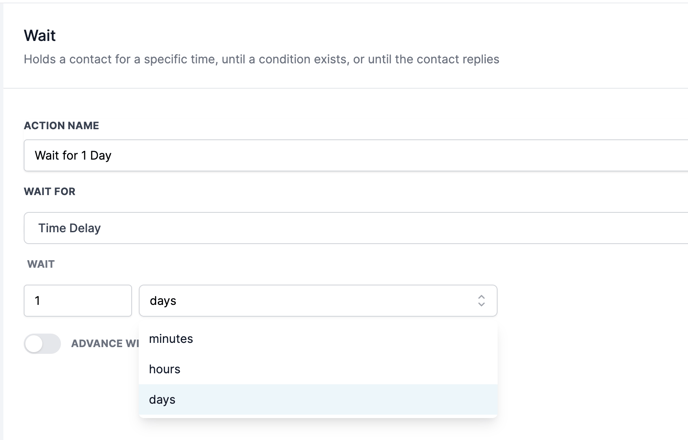Pick the highlighted days option in list
The image size is (688, 440).
coord(162,399)
